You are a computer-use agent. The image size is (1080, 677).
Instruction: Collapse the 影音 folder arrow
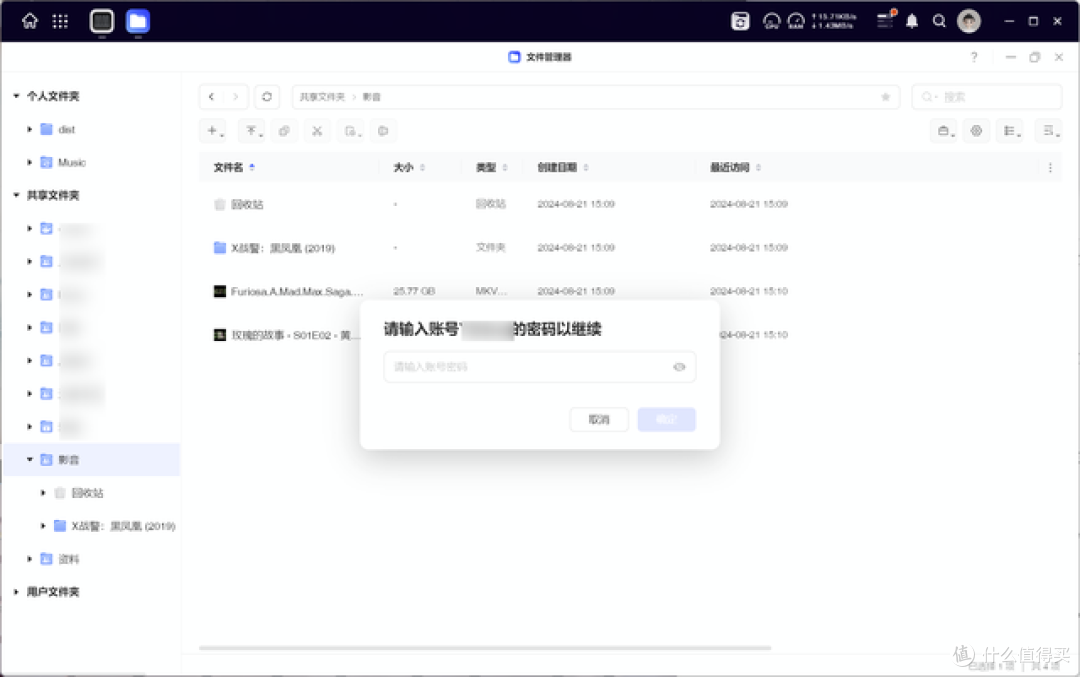[30, 459]
